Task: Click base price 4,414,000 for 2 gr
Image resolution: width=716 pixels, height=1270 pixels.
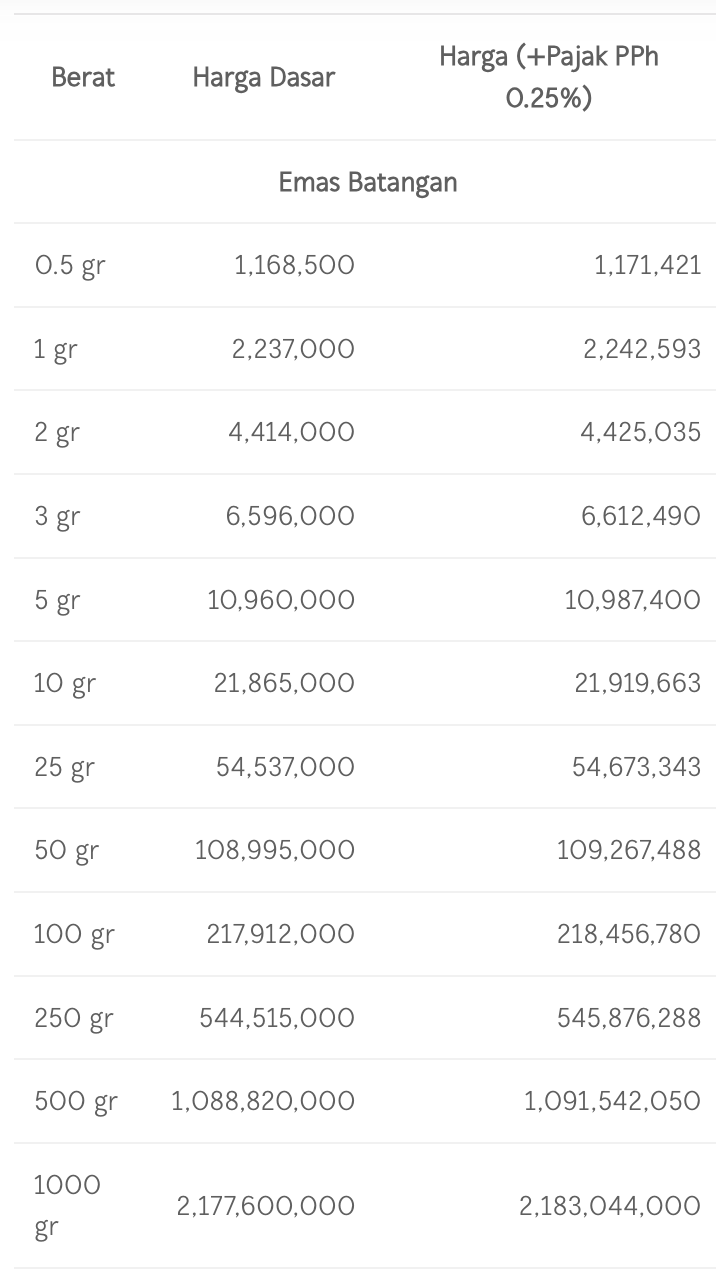Action: click(x=291, y=432)
